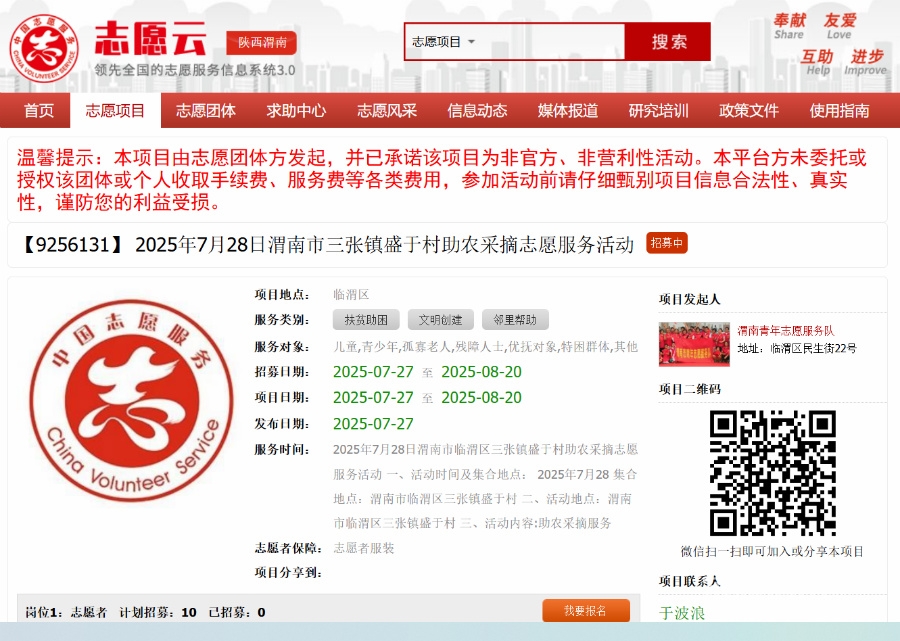
Task: Select the 文明创建 service category tag
Action: click(x=440, y=320)
